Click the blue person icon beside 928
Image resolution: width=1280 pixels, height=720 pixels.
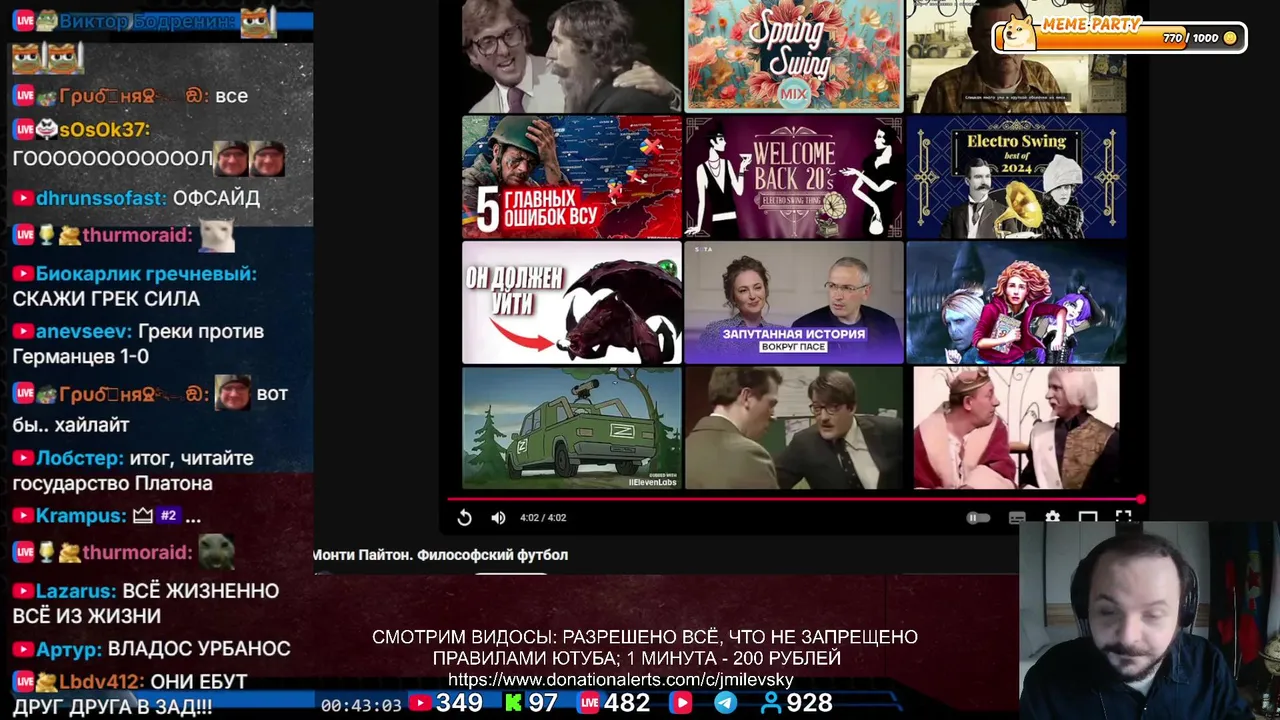771,703
